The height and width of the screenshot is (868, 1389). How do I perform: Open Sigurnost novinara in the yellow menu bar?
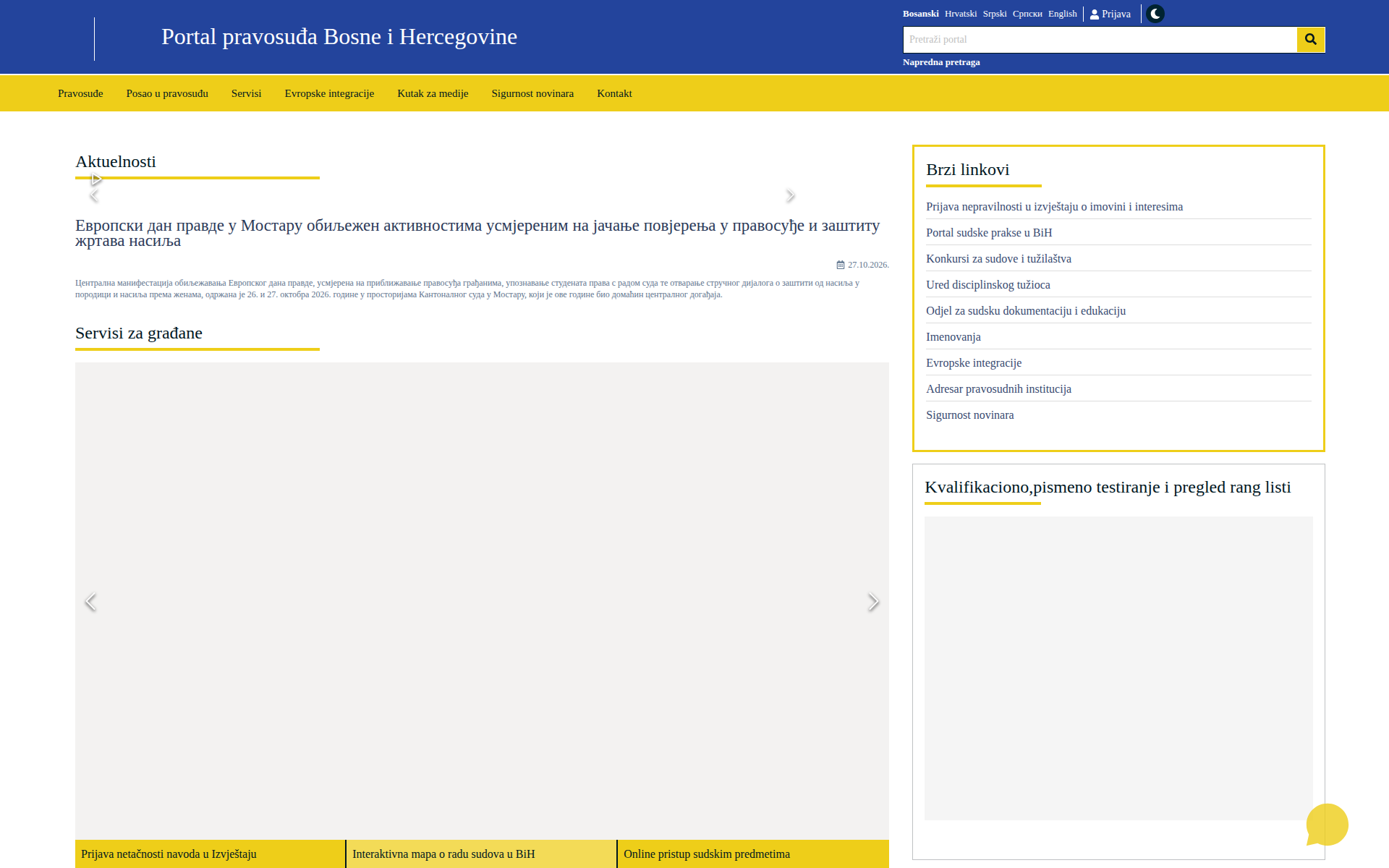tap(532, 93)
